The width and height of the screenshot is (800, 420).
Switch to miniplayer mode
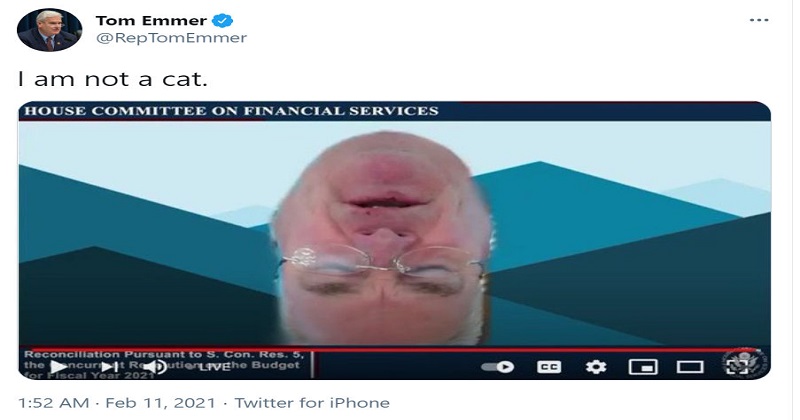[x=643, y=367]
